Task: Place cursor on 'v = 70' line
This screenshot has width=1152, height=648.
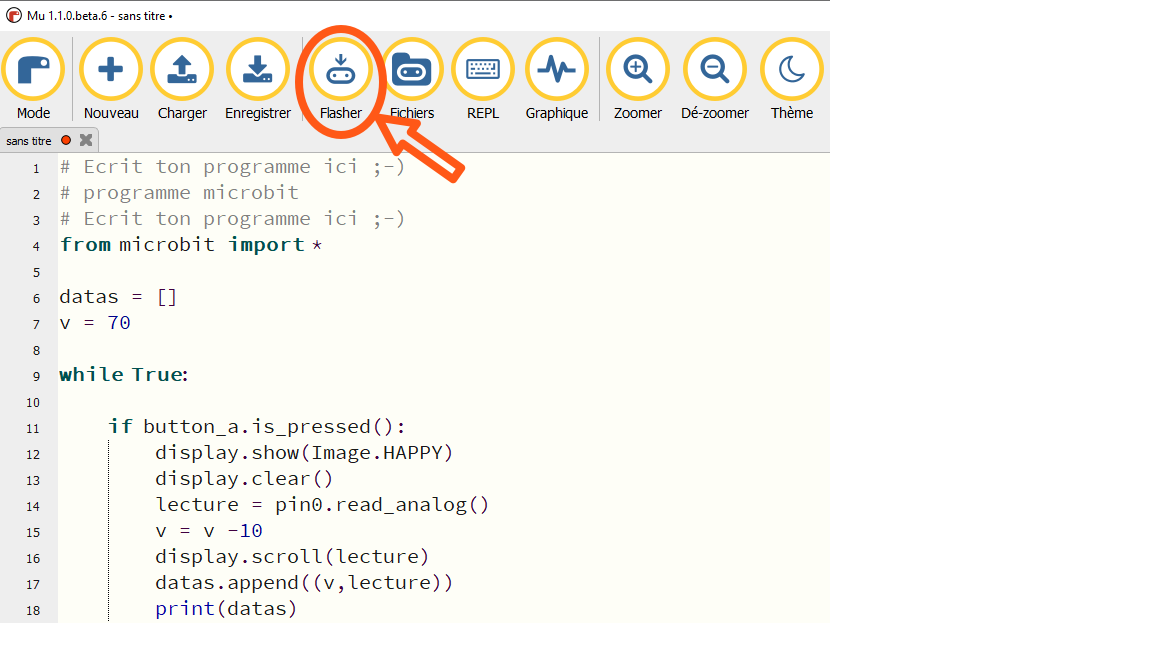Action: pyautogui.click(x=95, y=323)
